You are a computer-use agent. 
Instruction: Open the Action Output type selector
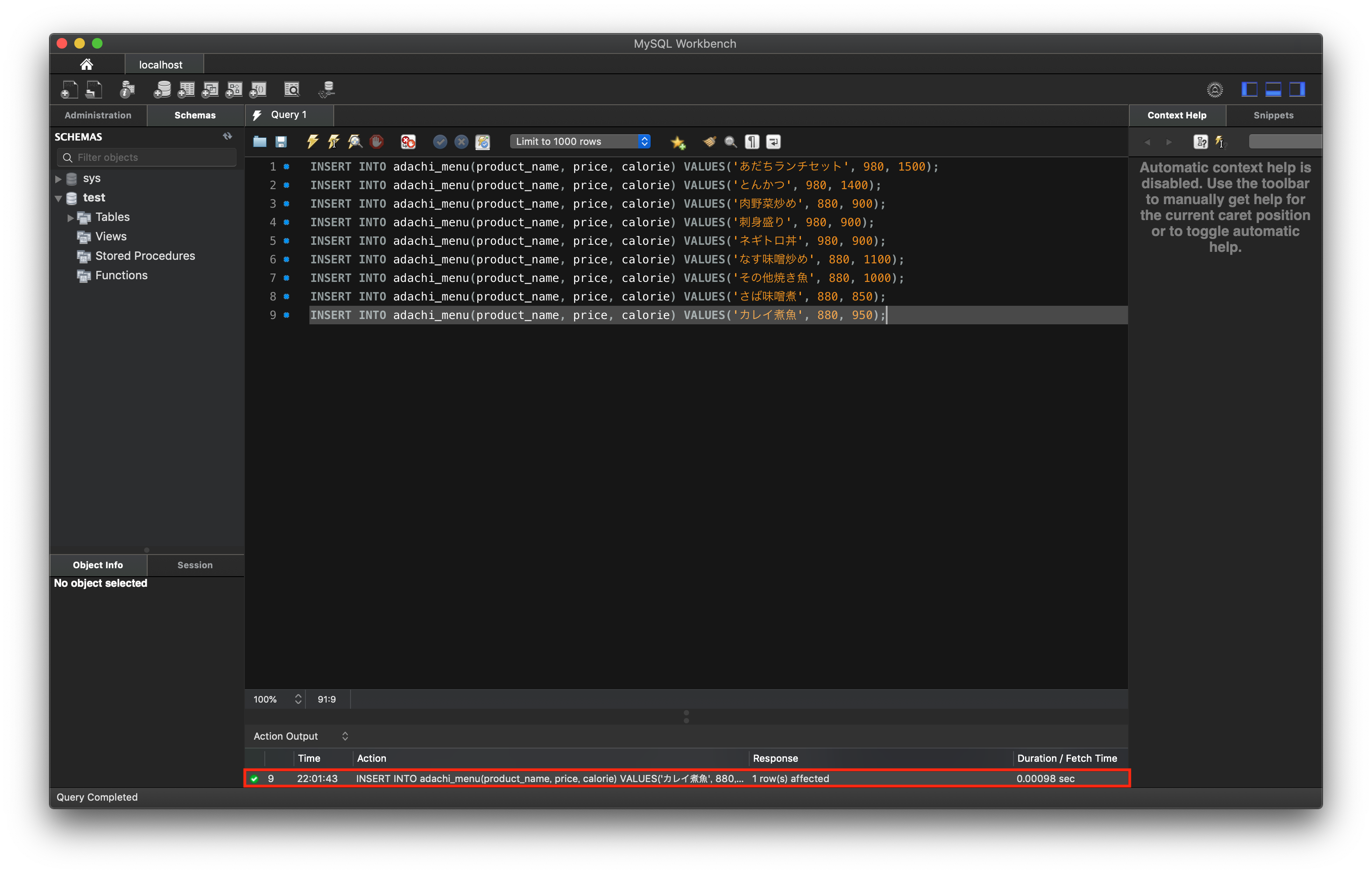(301, 737)
